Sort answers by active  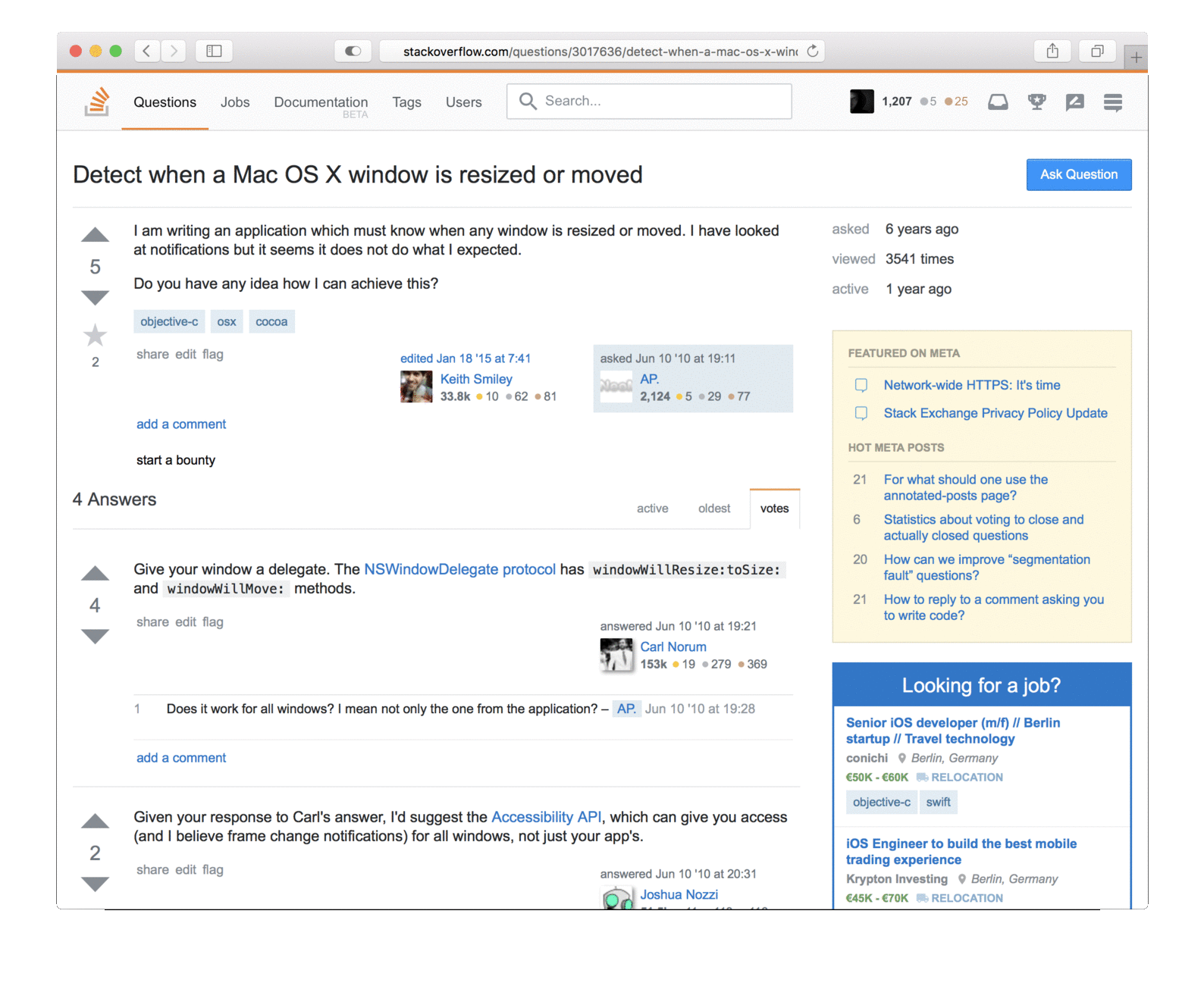(x=652, y=509)
